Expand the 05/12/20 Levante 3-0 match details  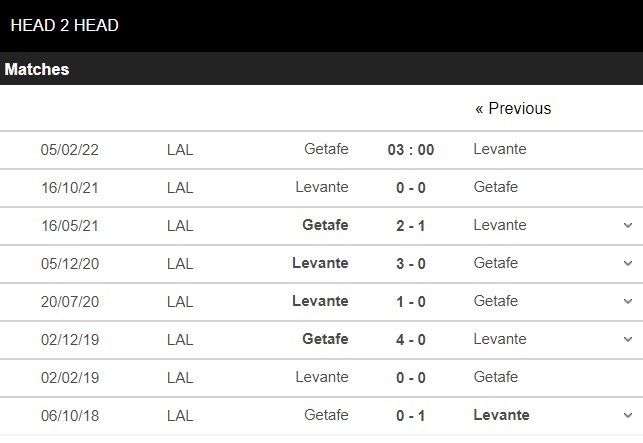[628, 264]
